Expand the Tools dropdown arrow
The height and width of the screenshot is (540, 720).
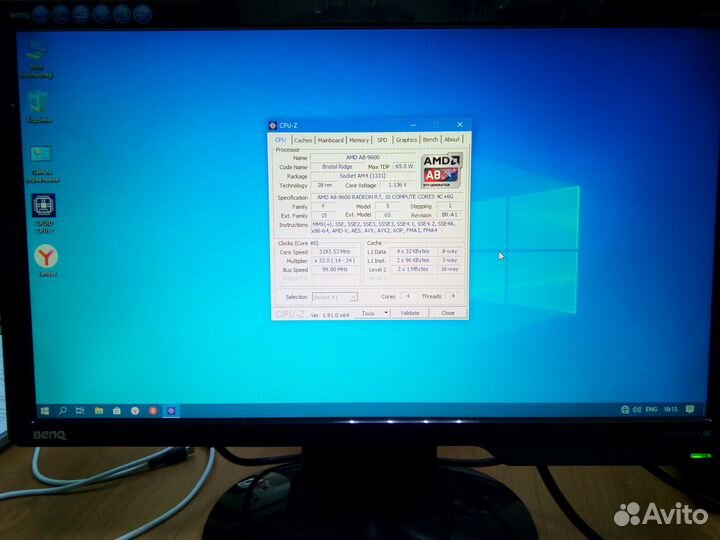[386, 313]
